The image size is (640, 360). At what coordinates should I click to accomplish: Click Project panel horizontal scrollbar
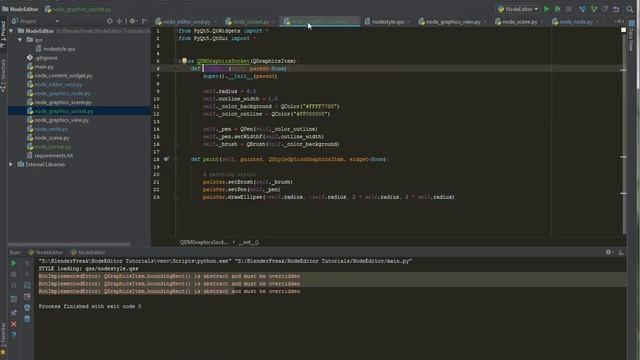point(69,244)
